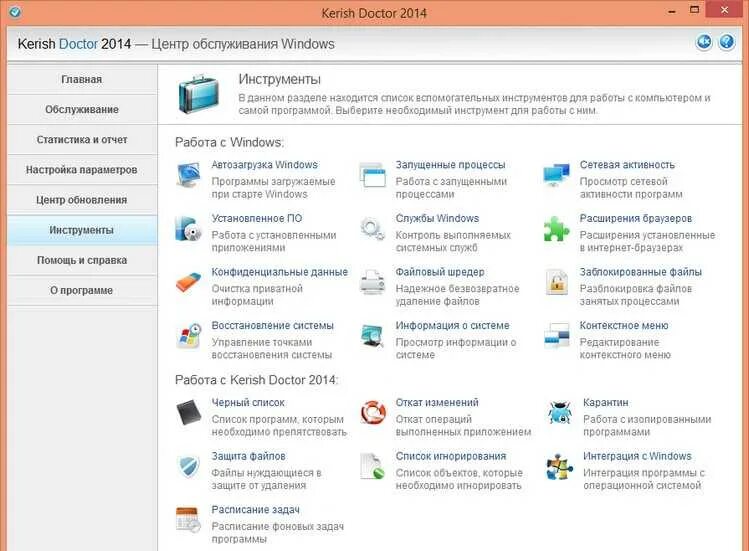Open the Службы Windows link

pos(437,218)
